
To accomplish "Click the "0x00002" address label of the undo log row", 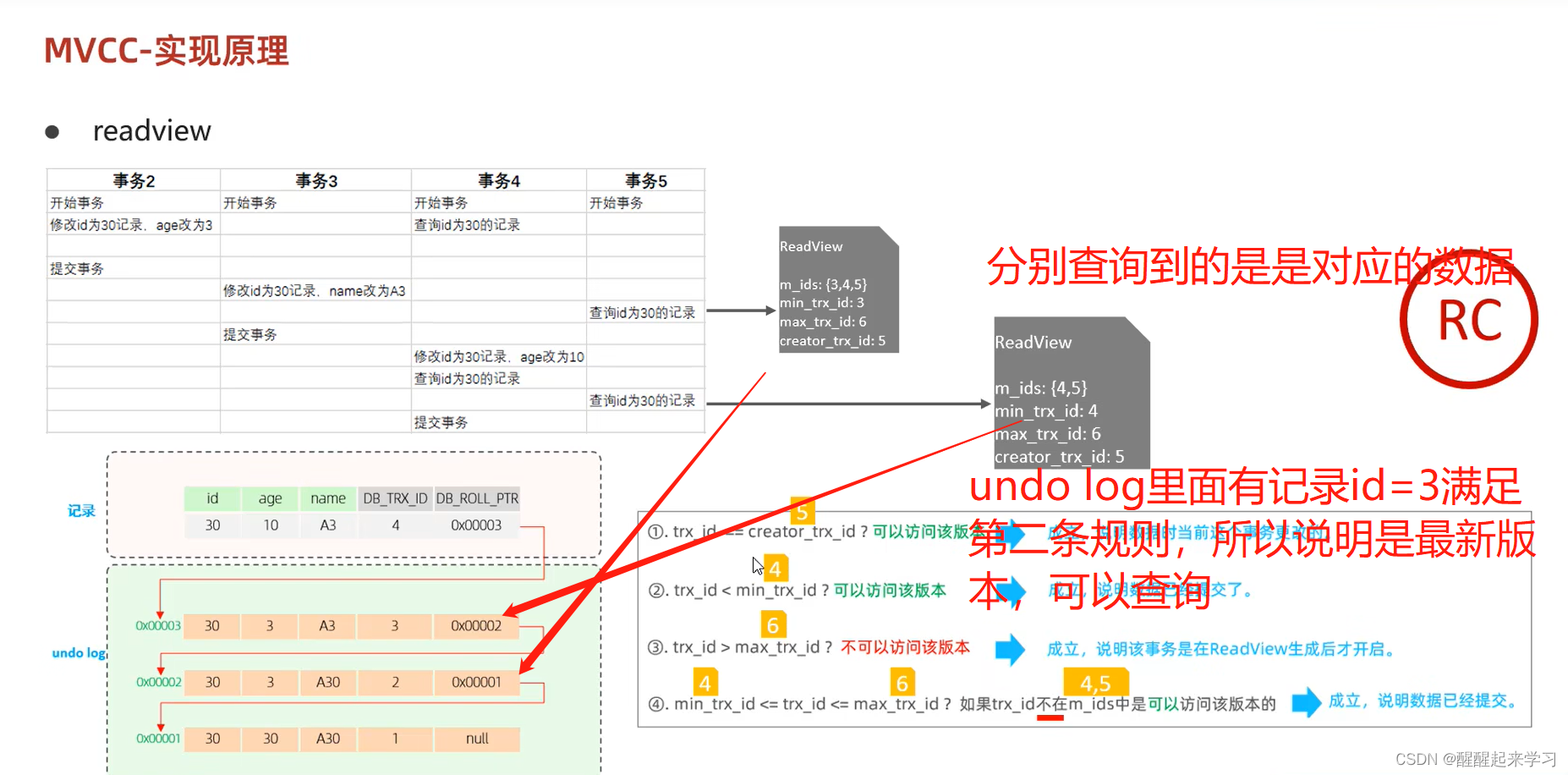I will coord(159,682).
